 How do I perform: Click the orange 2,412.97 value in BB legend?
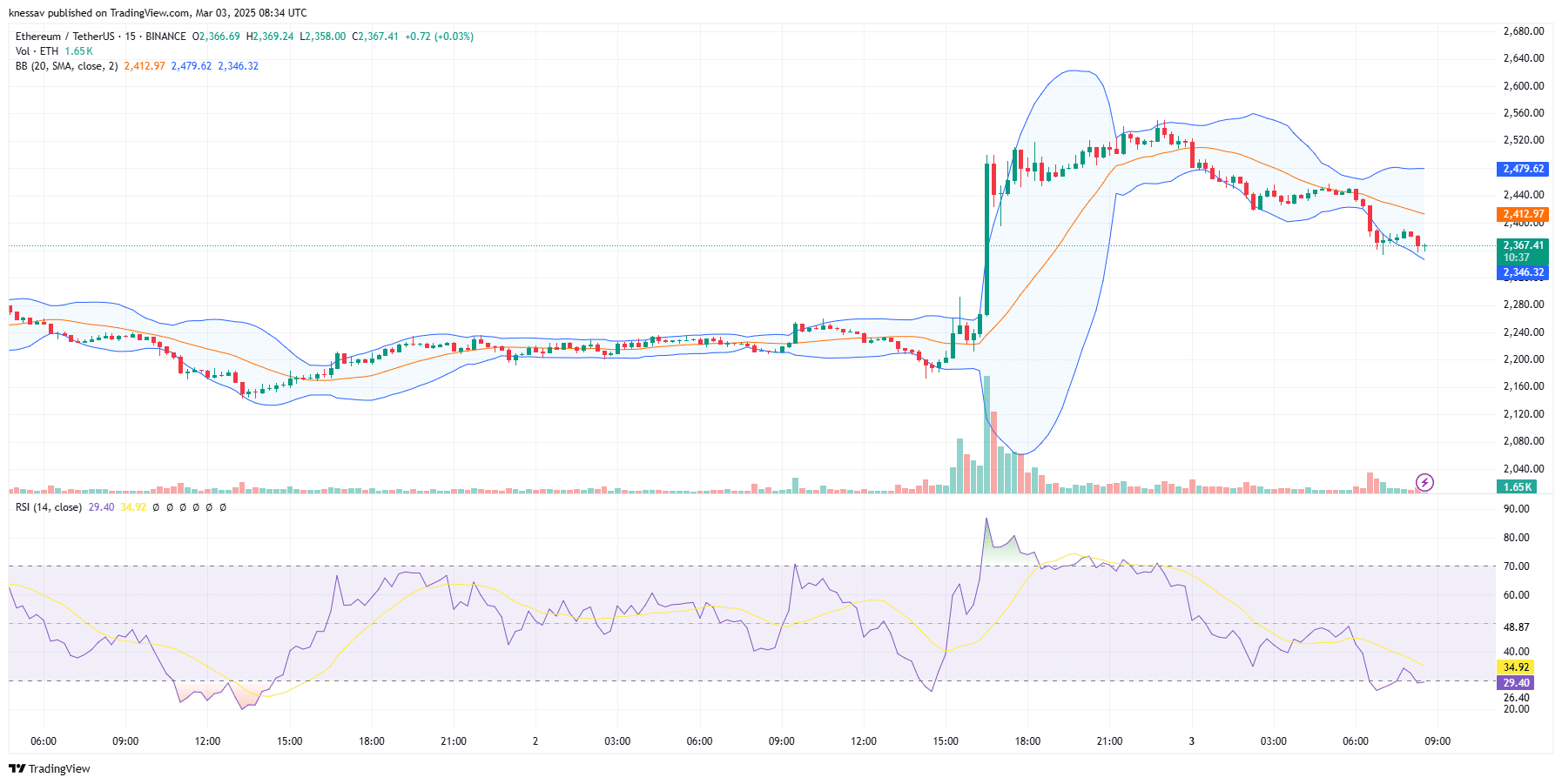pos(145,66)
